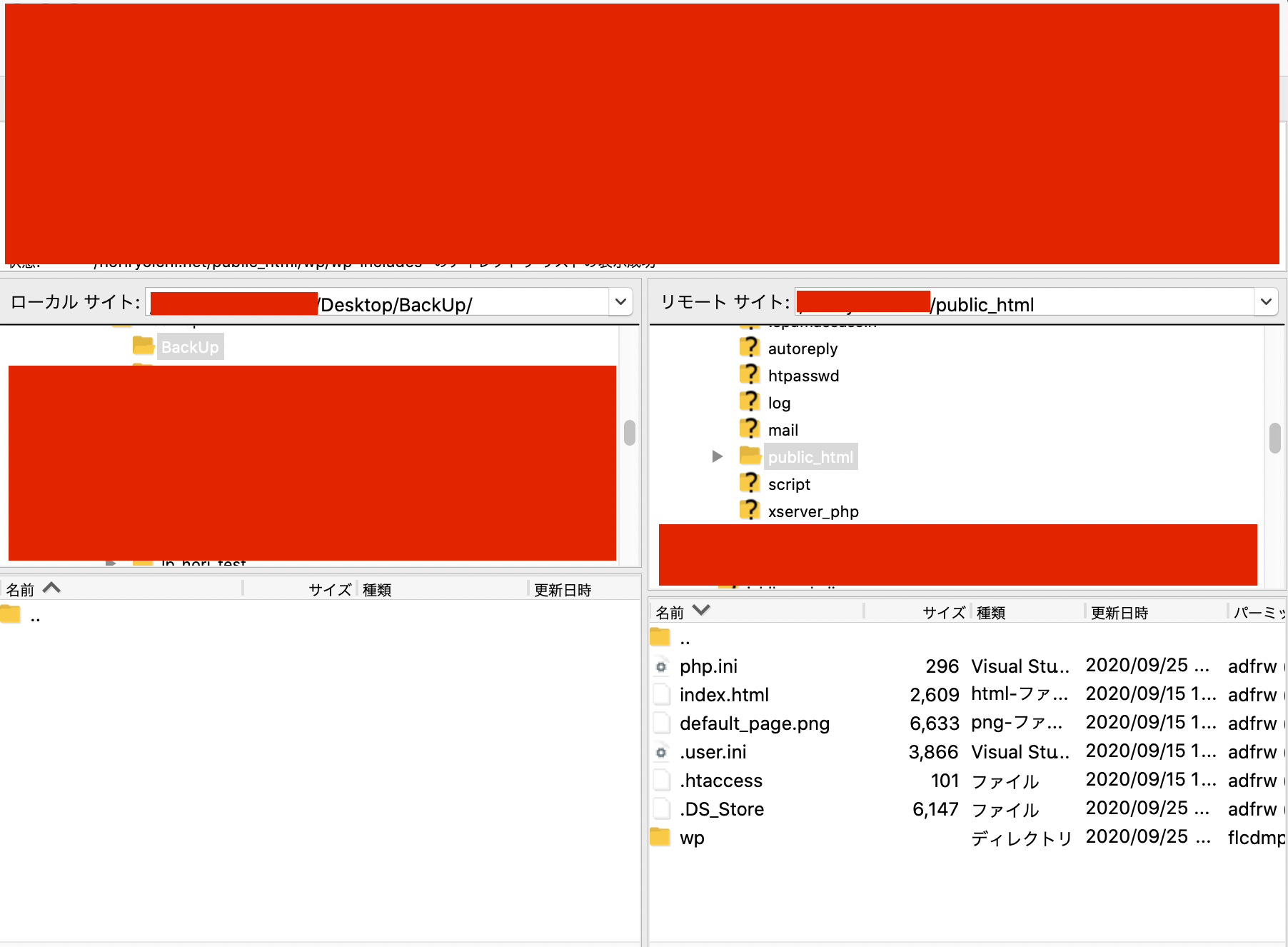This screenshot has width=1288, height=947.
Task: Sort local files by 種類 column
Action: pos(443,589)
